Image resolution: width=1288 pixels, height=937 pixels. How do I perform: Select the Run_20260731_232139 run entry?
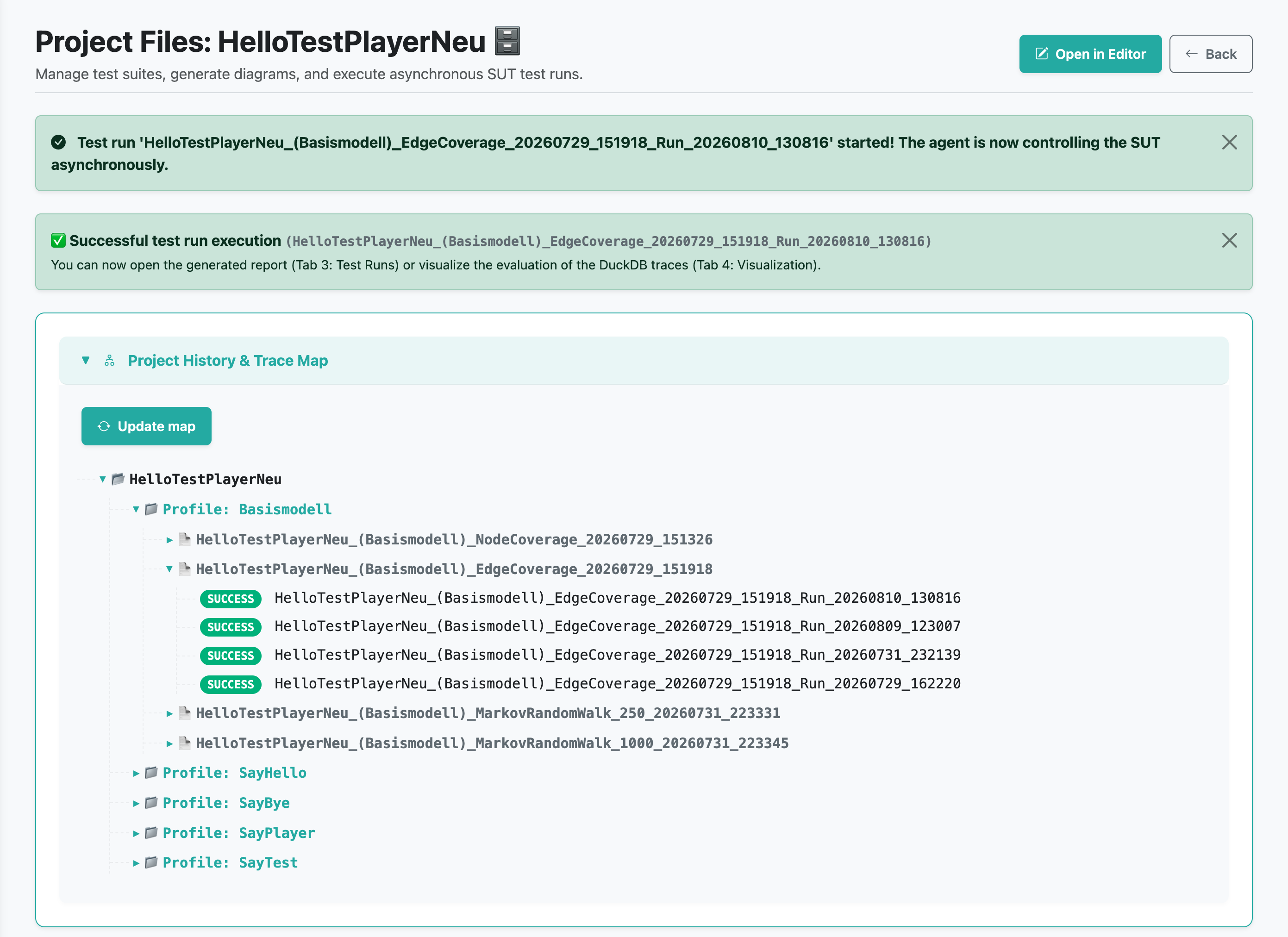point(617,655)
